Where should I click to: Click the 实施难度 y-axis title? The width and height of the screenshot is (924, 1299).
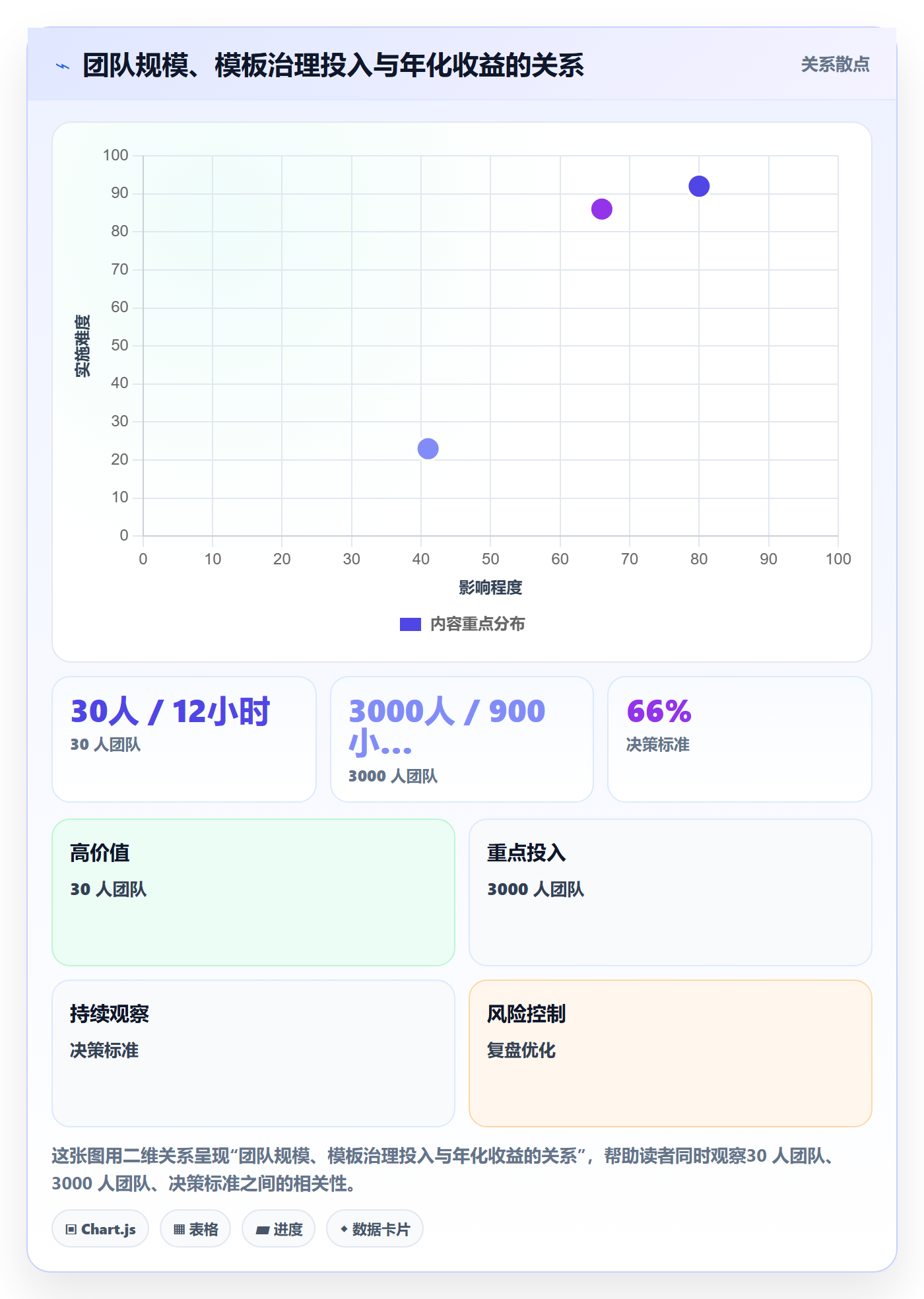click(x=82, y=346)
